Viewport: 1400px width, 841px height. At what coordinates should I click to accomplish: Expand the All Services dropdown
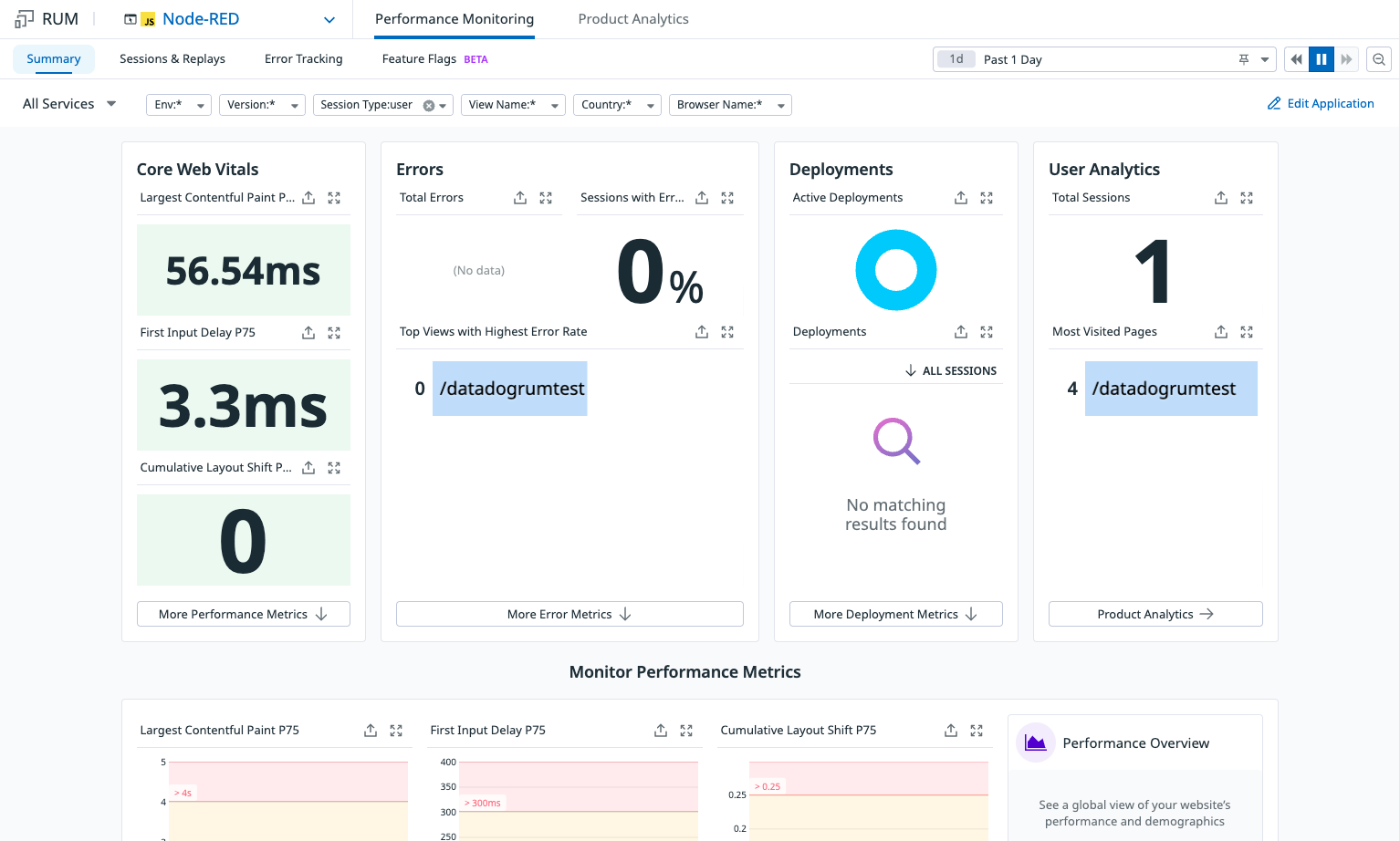[x=69, y=104]
